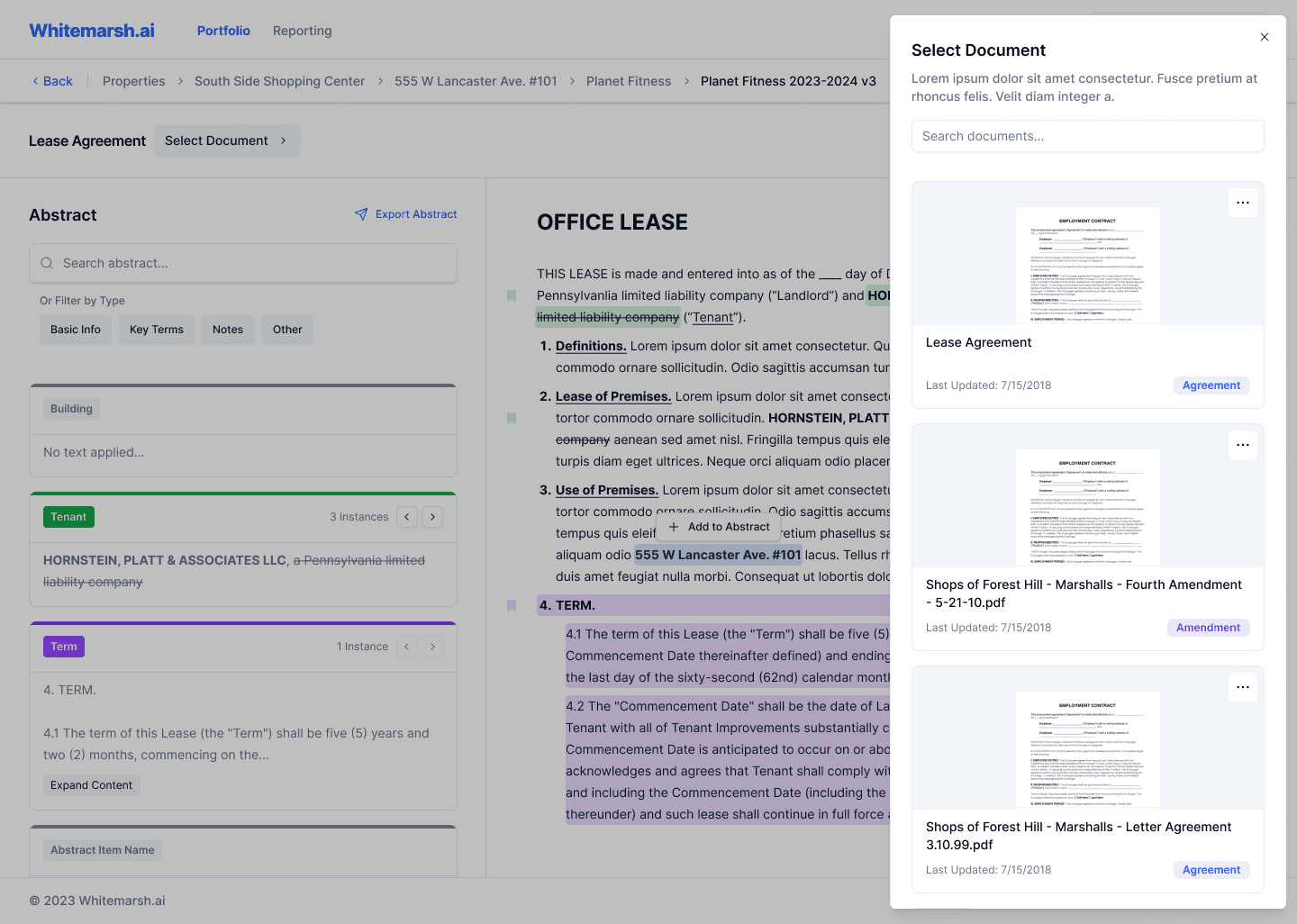Filter abstract by Key Terms
Image resolution: width=1297 pixels, height=924 pixels.
click(157, 330)
